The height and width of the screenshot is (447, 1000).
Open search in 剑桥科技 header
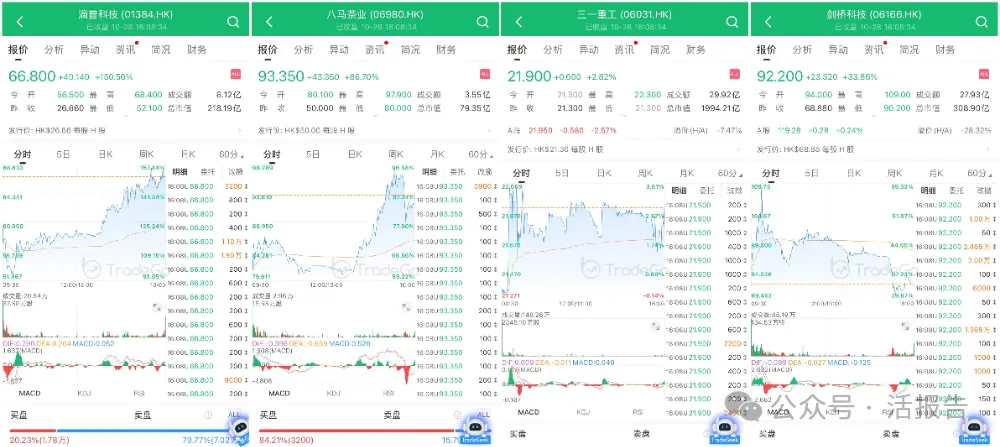(x=982, y=21)
